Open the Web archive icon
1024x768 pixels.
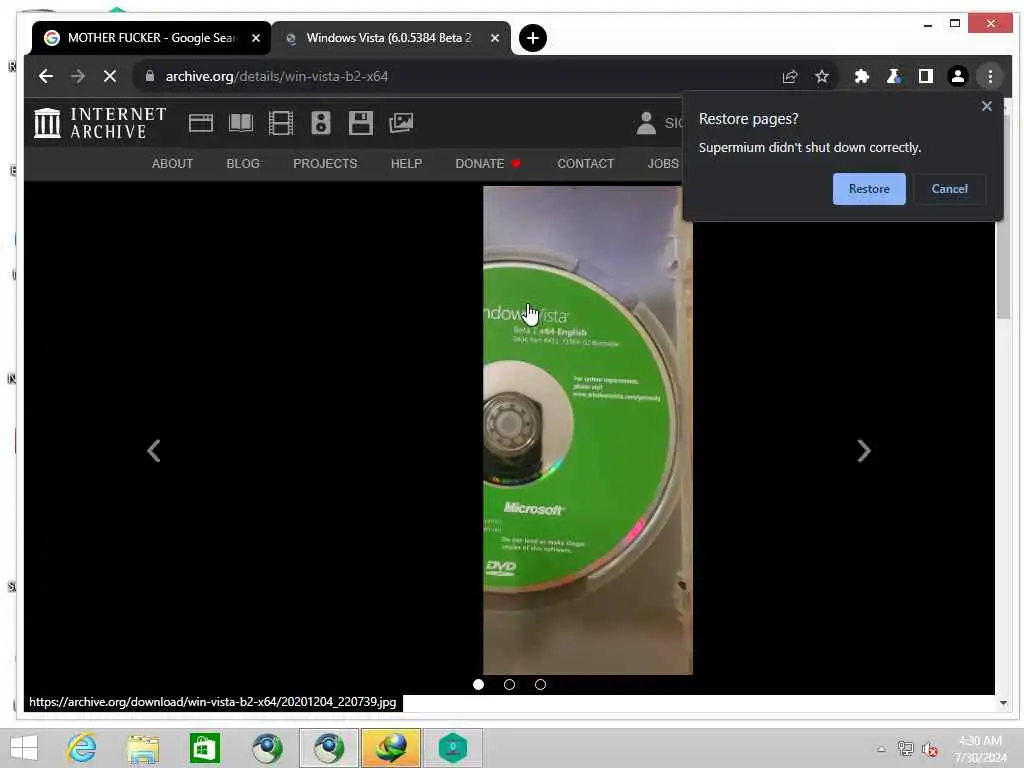(x=200, y=123)
